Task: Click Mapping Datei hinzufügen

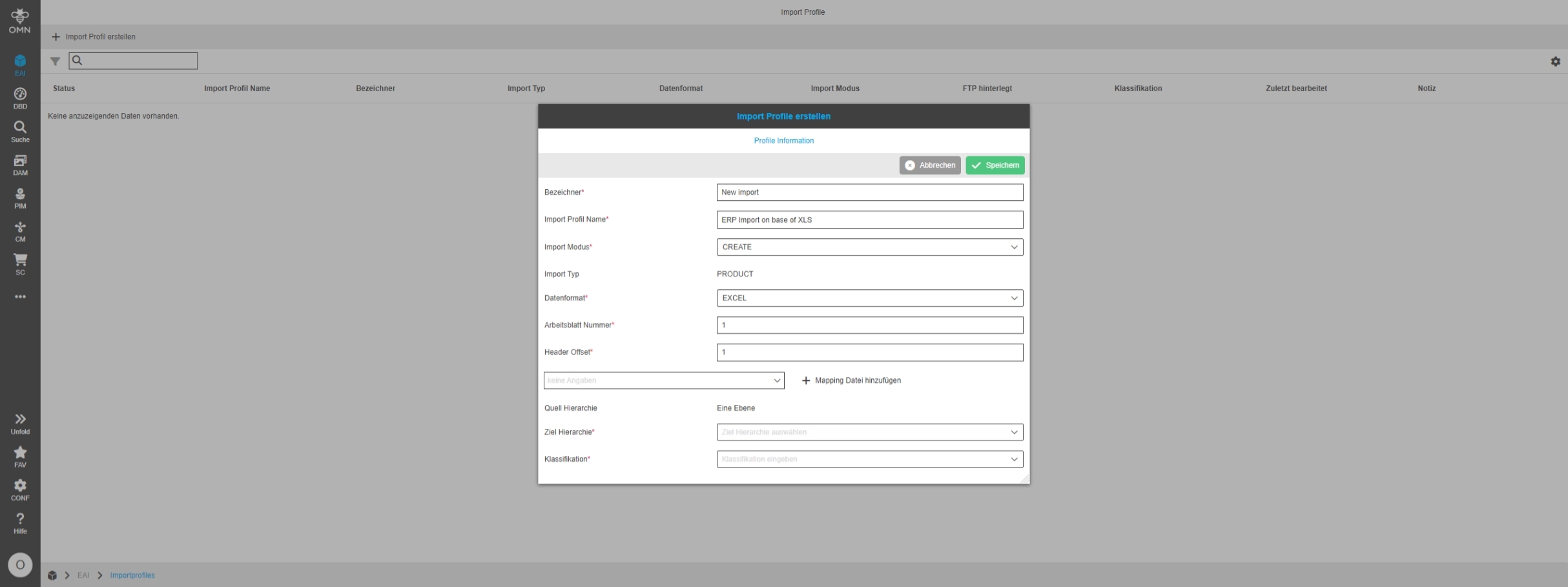Action: point(851,381)
